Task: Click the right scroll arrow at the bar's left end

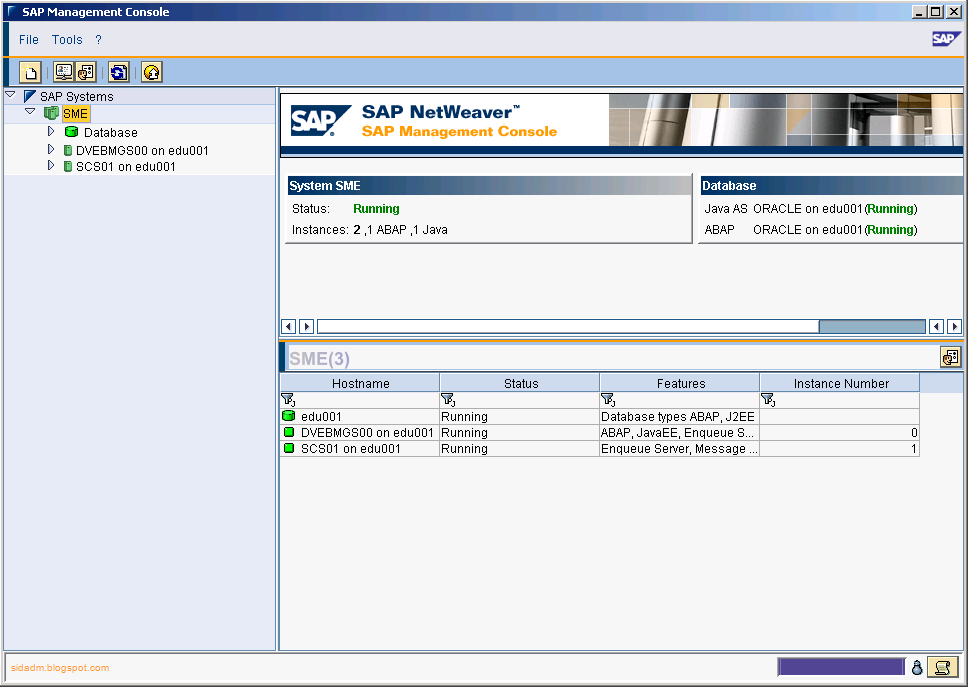Action: [x=307, y=327]
